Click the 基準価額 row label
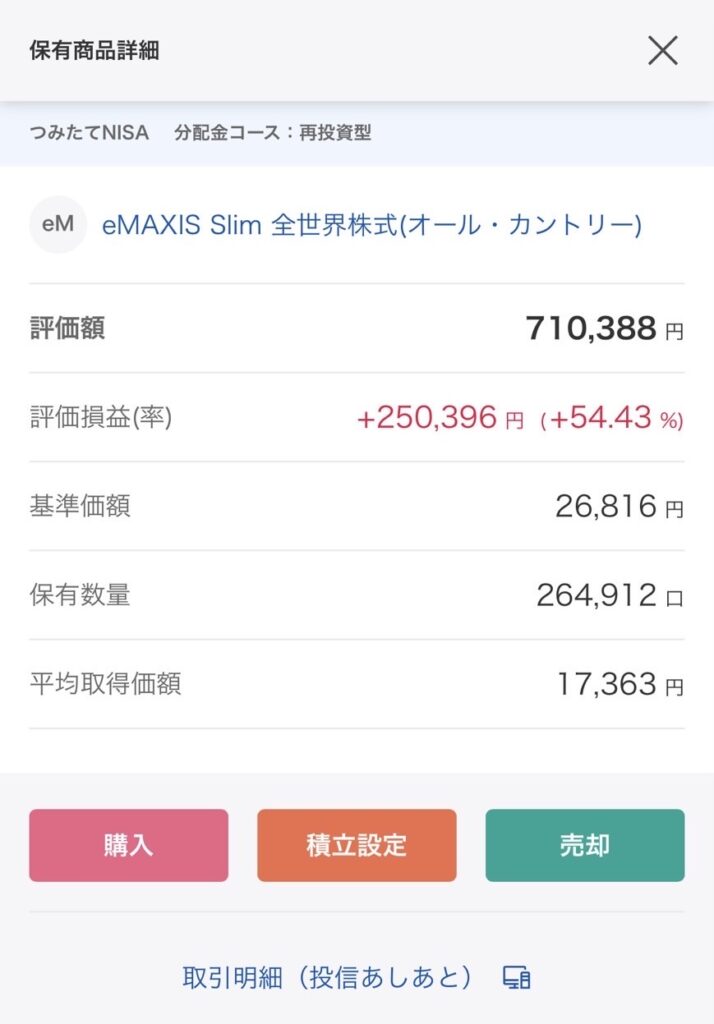714x1024 pixels. coord(80,506)
